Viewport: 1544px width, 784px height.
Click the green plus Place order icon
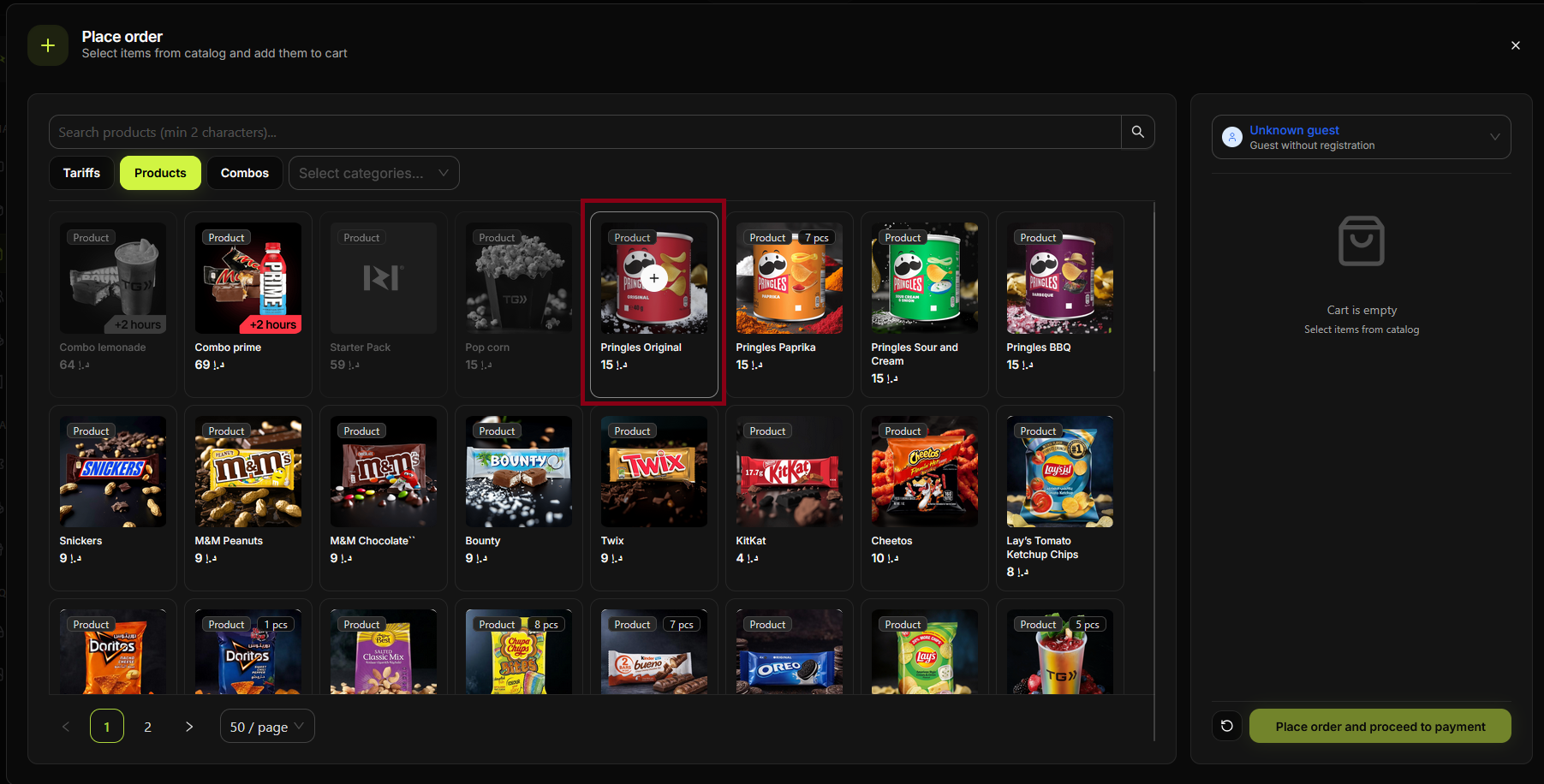tap(48, 45)
